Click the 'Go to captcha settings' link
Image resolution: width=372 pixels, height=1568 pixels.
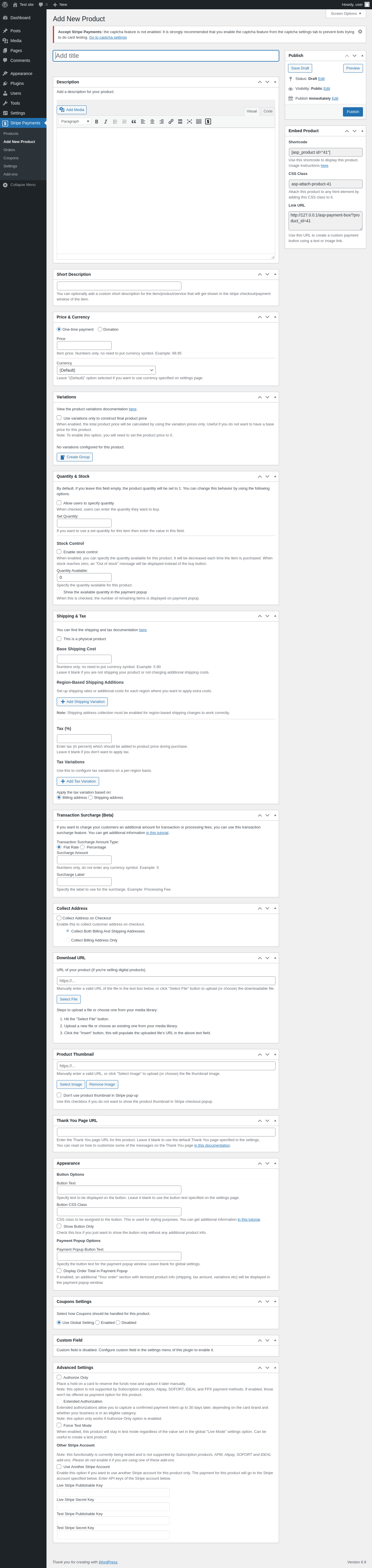[x=108, y=37]
